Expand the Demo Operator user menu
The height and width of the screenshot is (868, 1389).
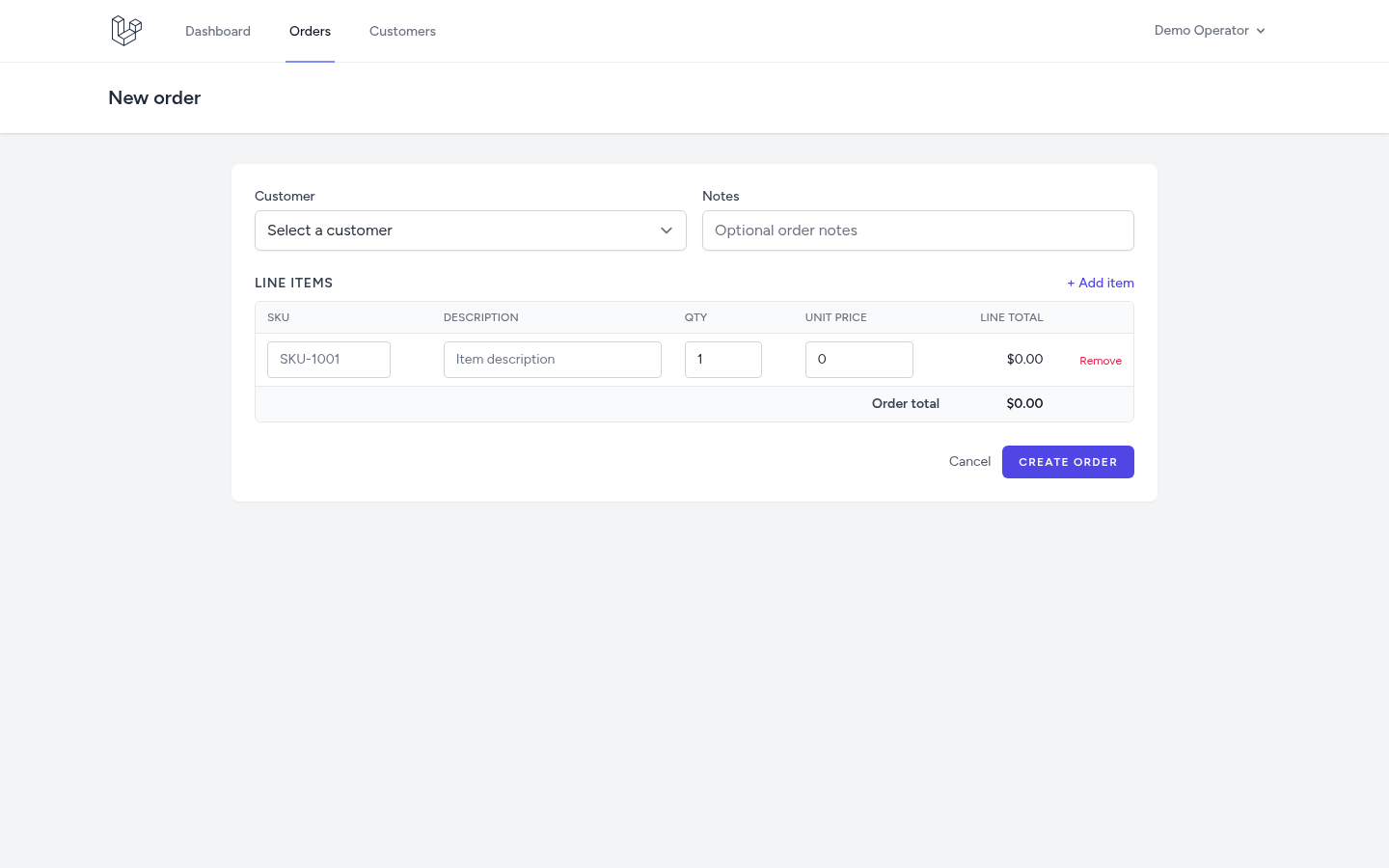pos(1210,31)
